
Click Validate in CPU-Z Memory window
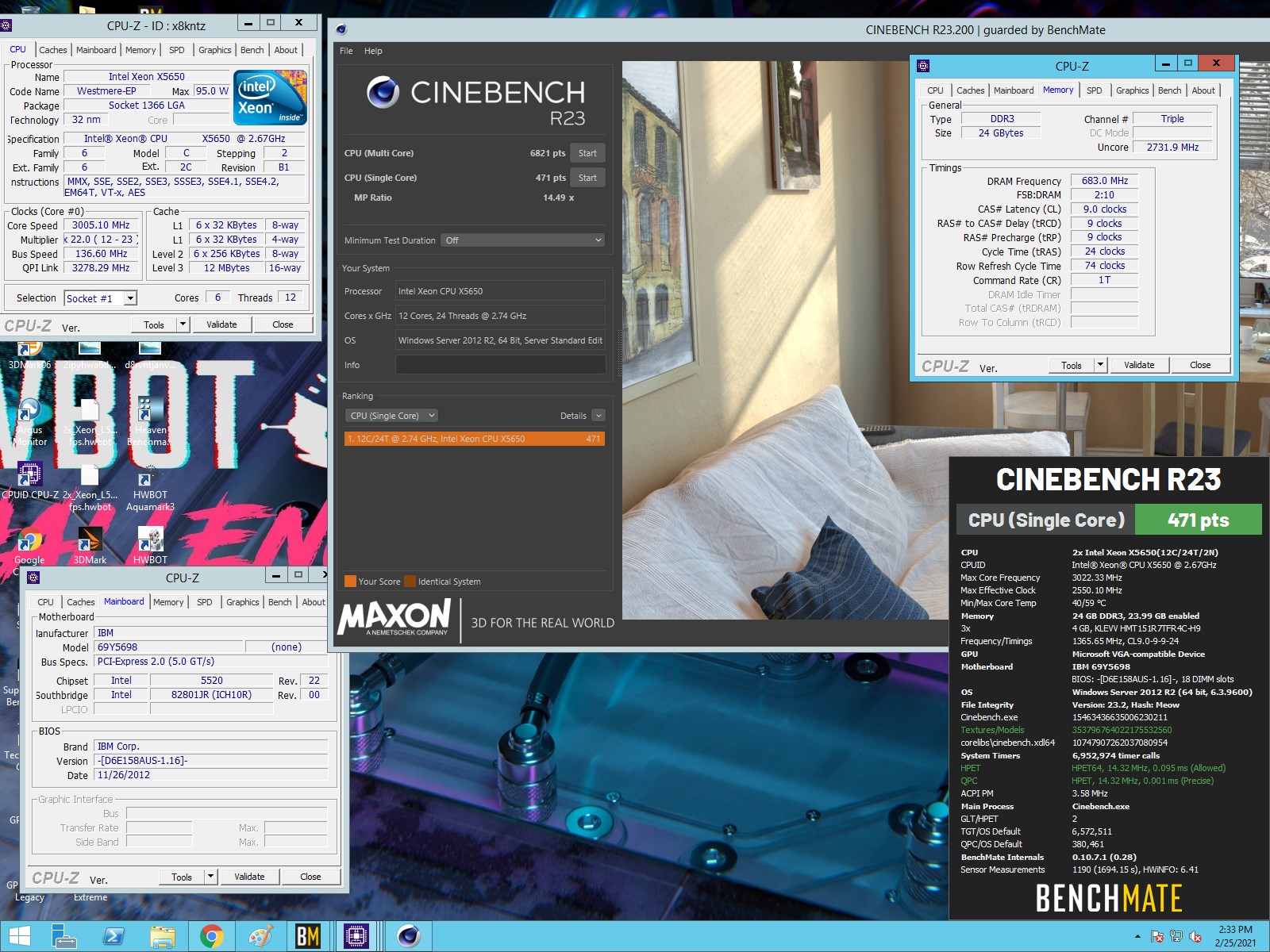click(x=1139, y=365)
